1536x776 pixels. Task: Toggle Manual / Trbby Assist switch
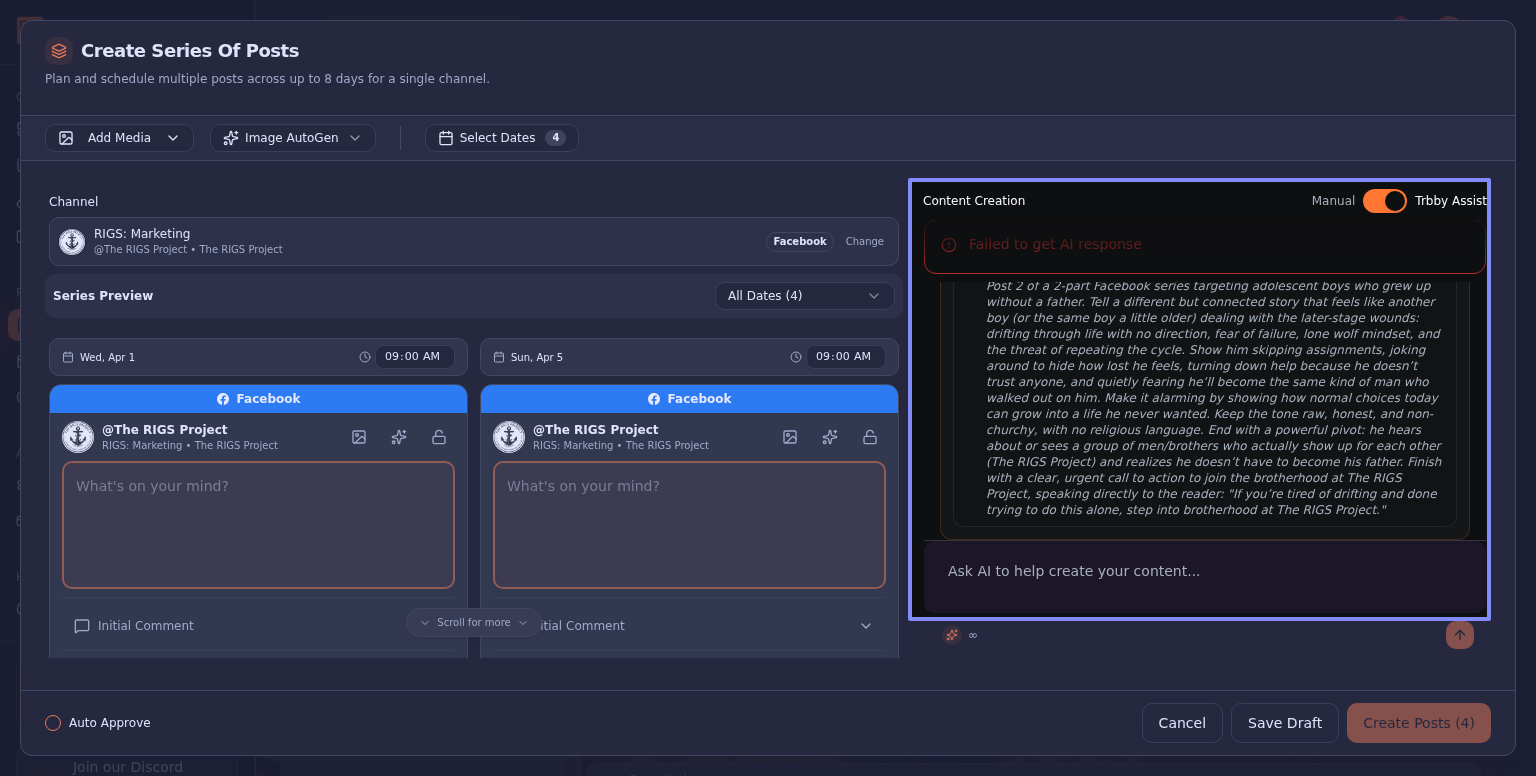pos(1384,201)
